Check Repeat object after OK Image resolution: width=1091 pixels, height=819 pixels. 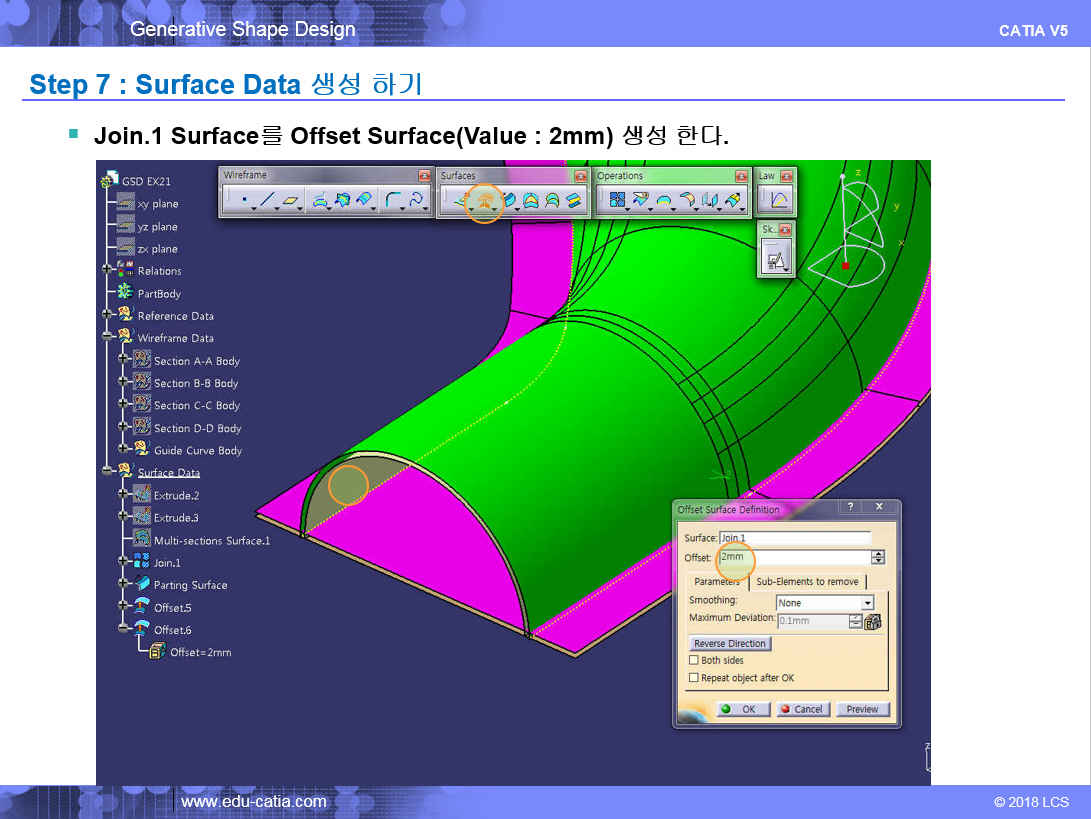(694, 678)
